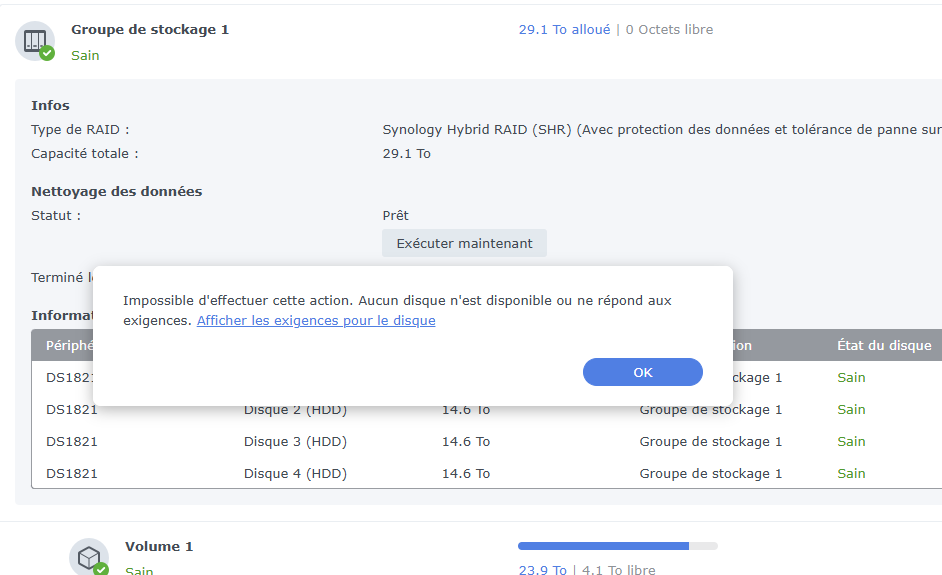Select the 'Disque 2 (HDD)' row
Image resolution: width=942 pixels, height=575 pixels.
tap(295, 410)
